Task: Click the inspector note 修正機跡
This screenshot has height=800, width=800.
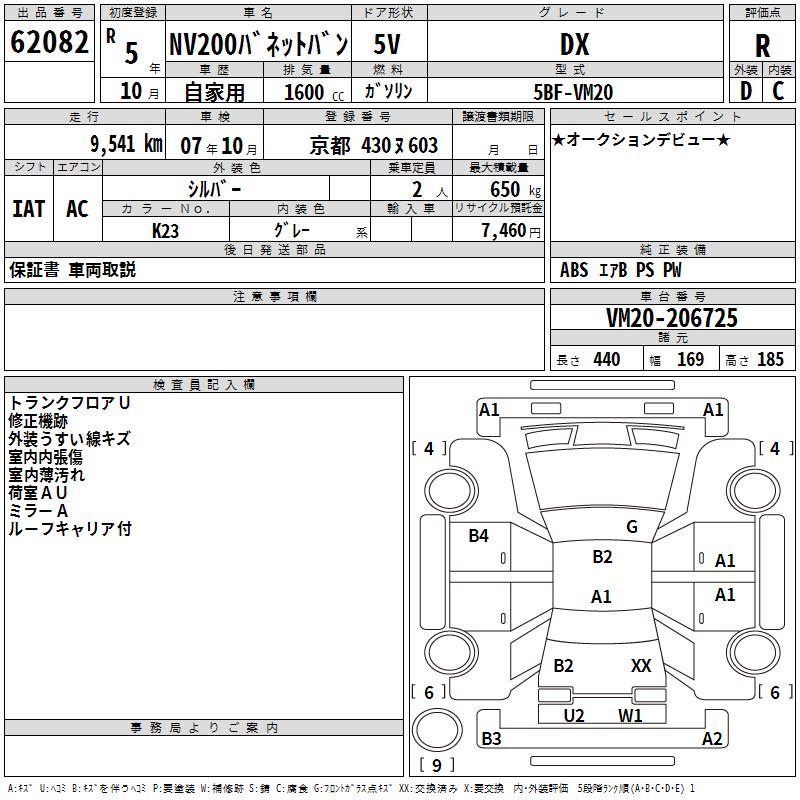Action: pos(38,421)
